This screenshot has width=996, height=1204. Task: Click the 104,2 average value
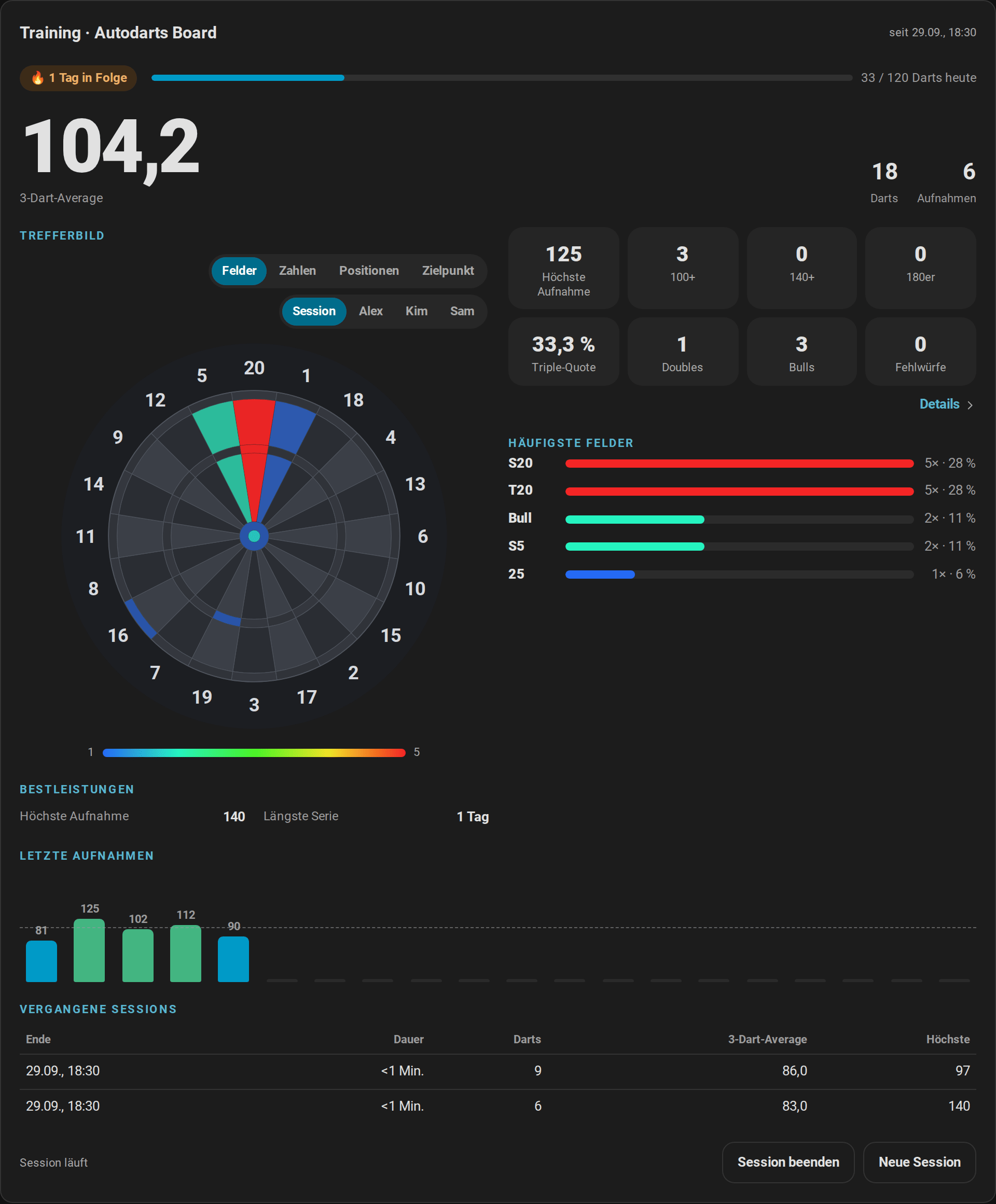coord(112,149)
